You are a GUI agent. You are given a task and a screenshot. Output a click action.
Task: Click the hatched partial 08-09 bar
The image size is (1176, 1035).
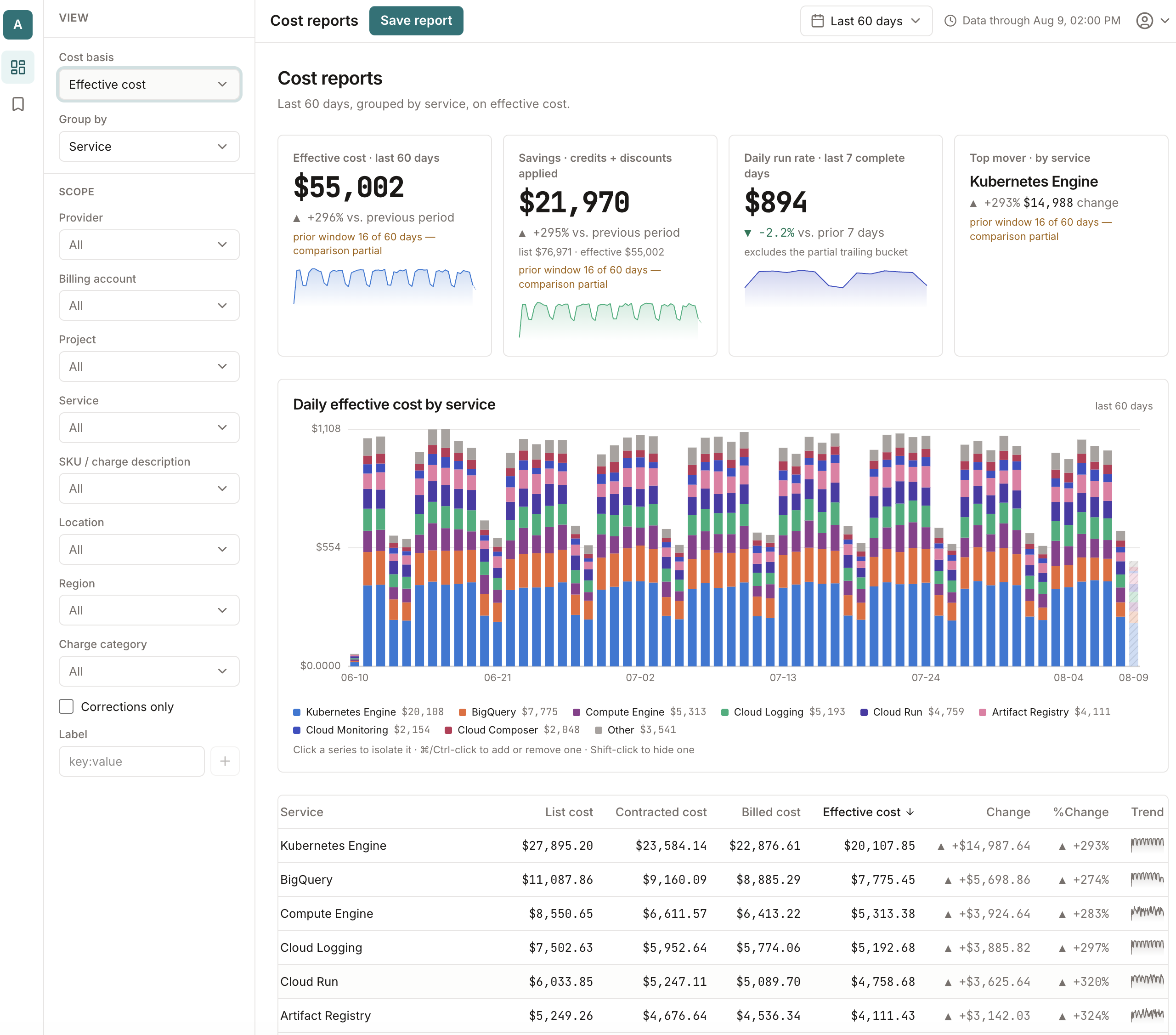click(x=1133, y=614)
